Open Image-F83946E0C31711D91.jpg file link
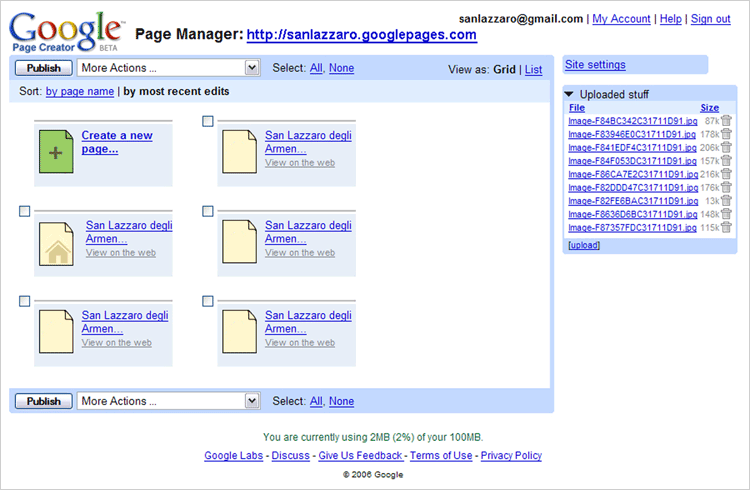The height and width of the screenshot is (490, 750). coord(632,134)
